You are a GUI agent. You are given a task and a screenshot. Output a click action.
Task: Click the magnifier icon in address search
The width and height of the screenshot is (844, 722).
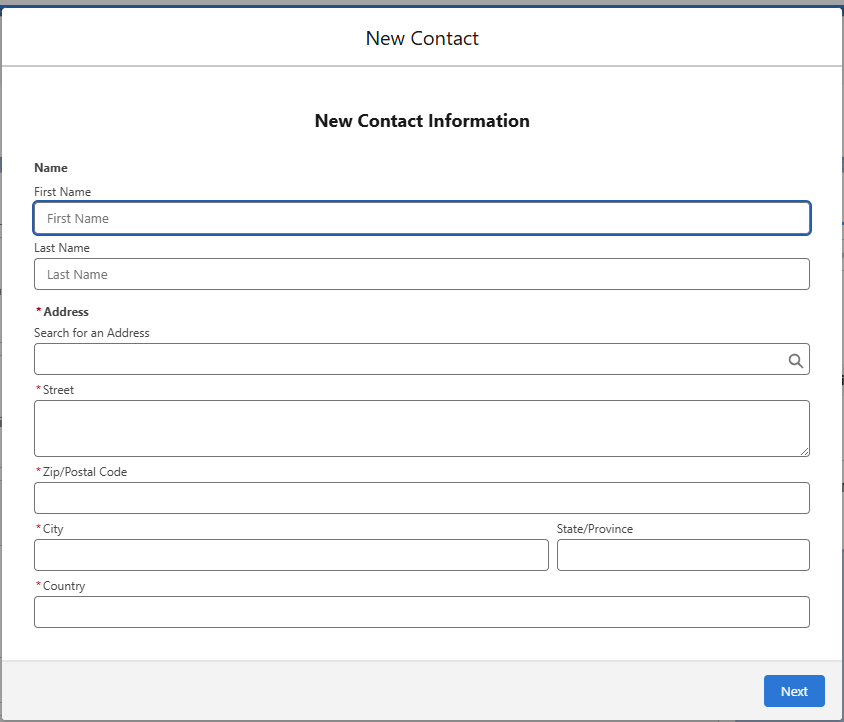tap(796, 361)
